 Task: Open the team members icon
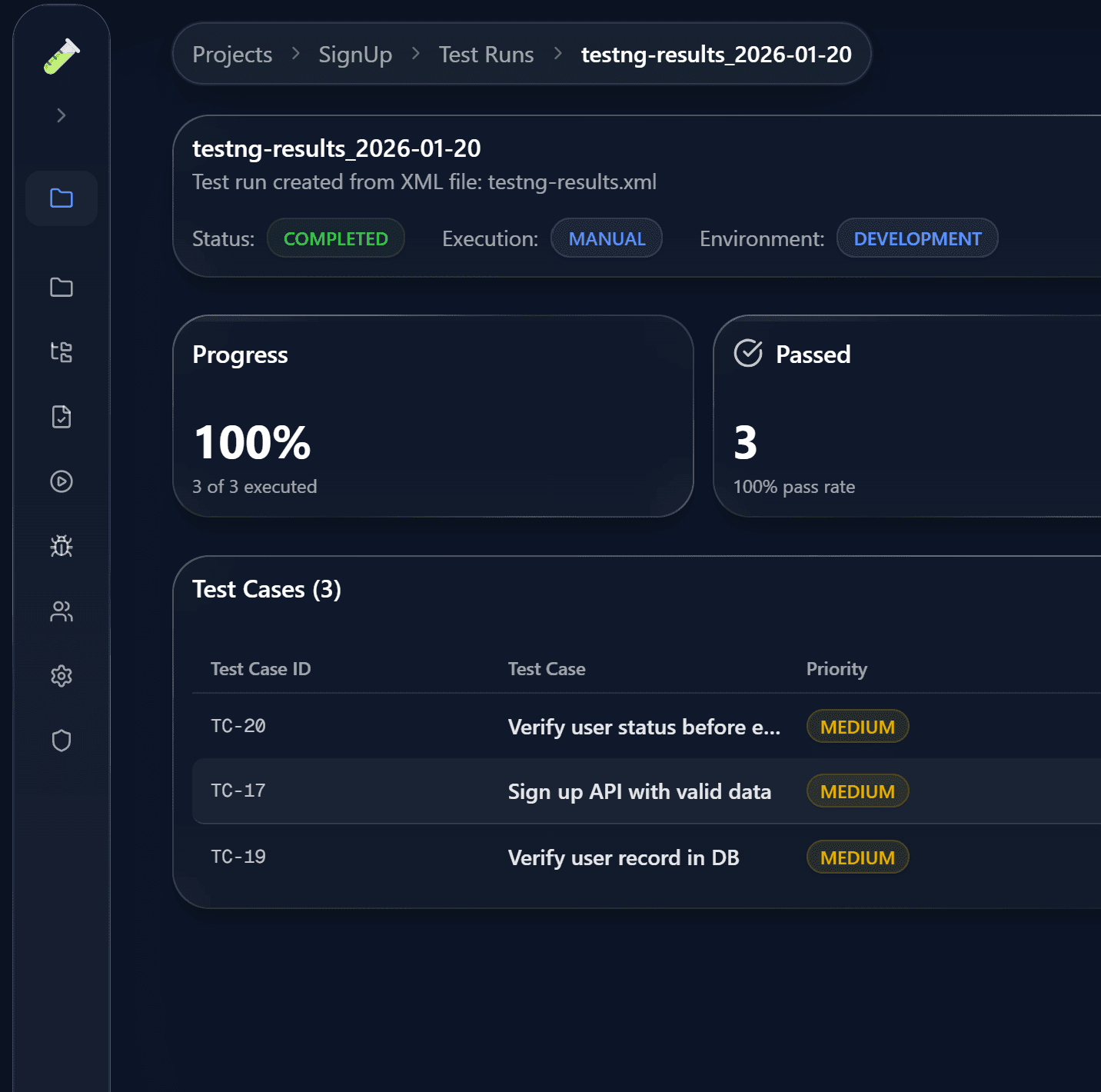62,611
